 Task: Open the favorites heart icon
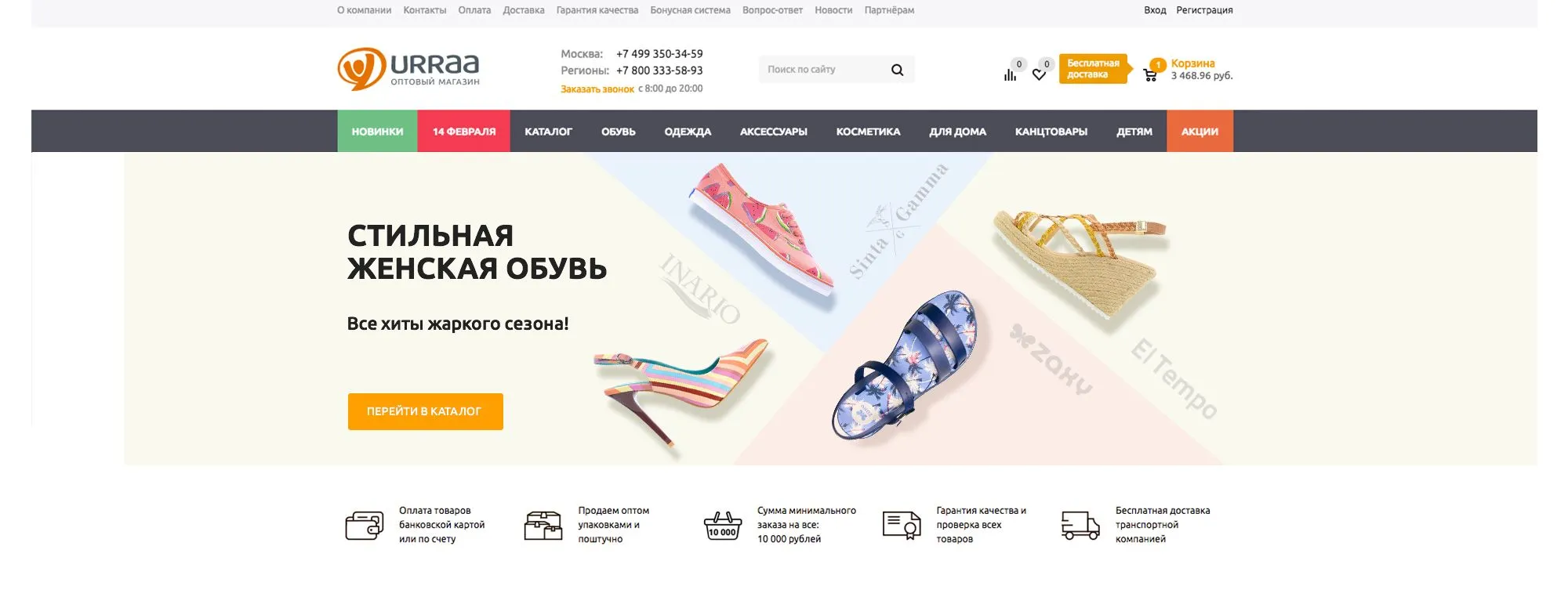click(1039, 75)
